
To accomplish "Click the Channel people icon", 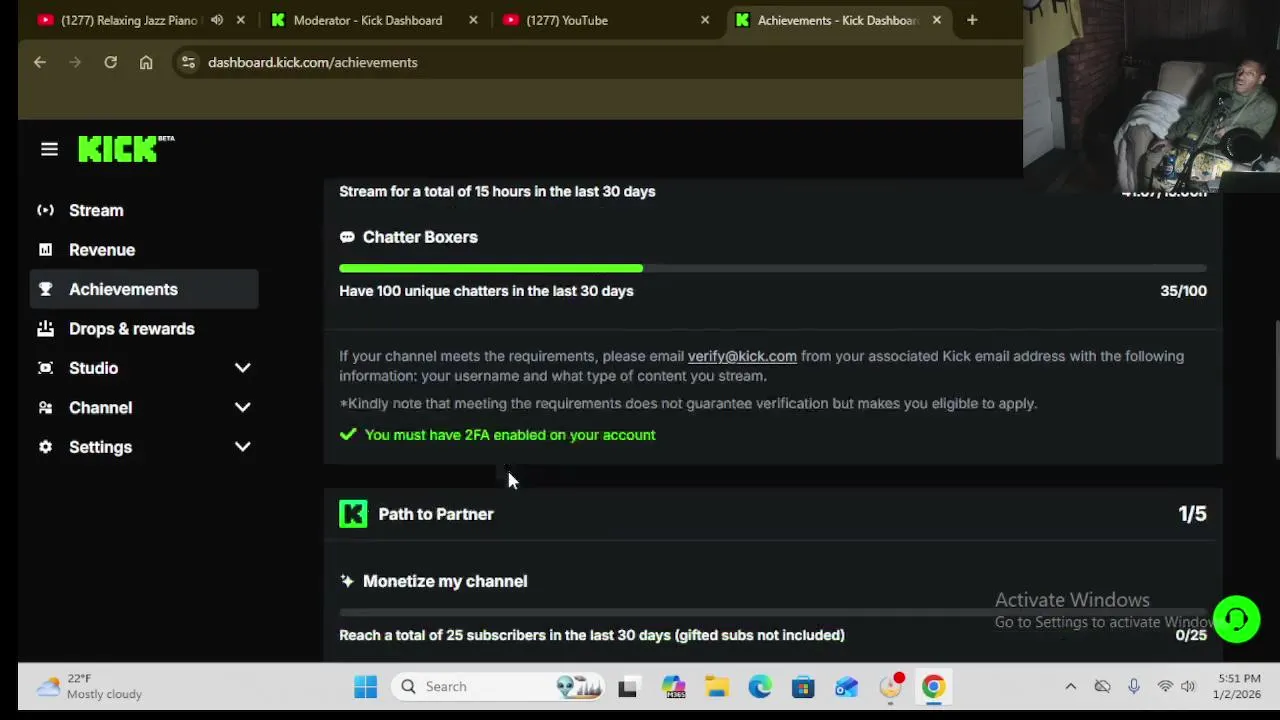I will (x=45, y=408).
